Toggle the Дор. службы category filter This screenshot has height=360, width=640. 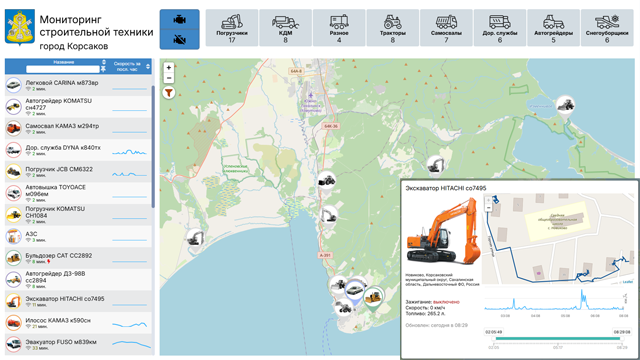click(500, 28)
